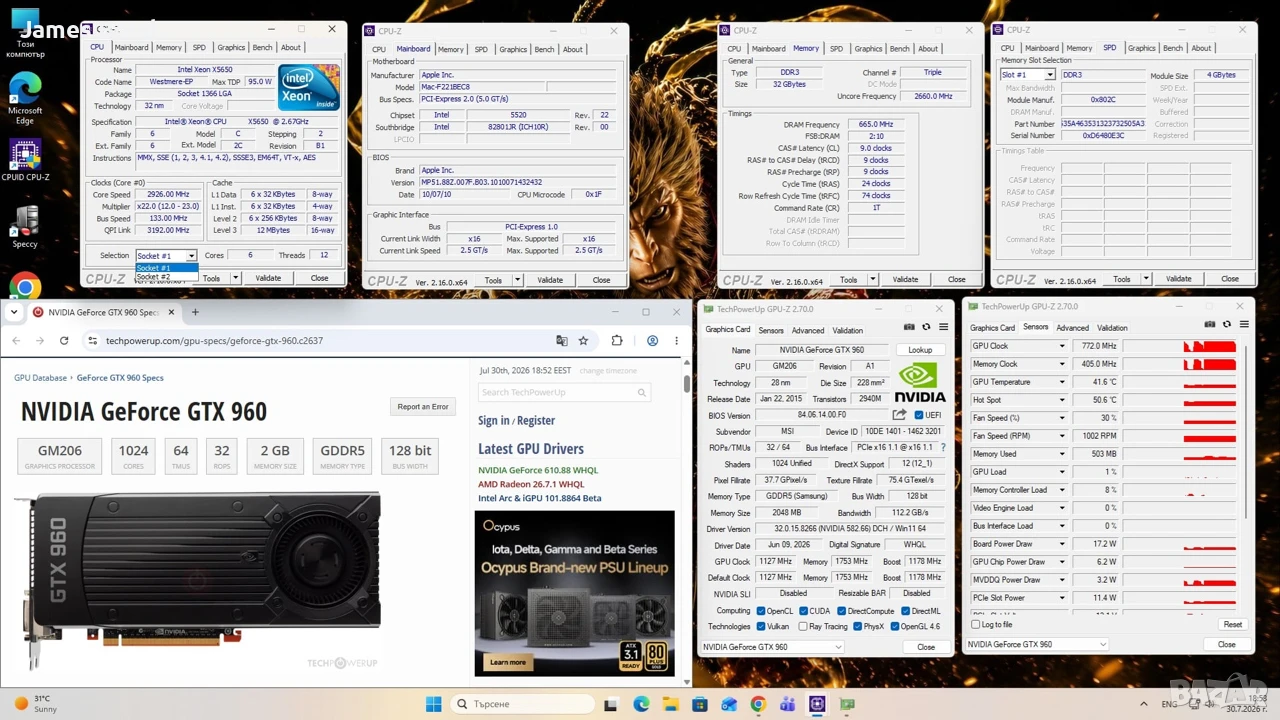Click Reset in GPU-Z Sensors window

tap(1232, 624)
